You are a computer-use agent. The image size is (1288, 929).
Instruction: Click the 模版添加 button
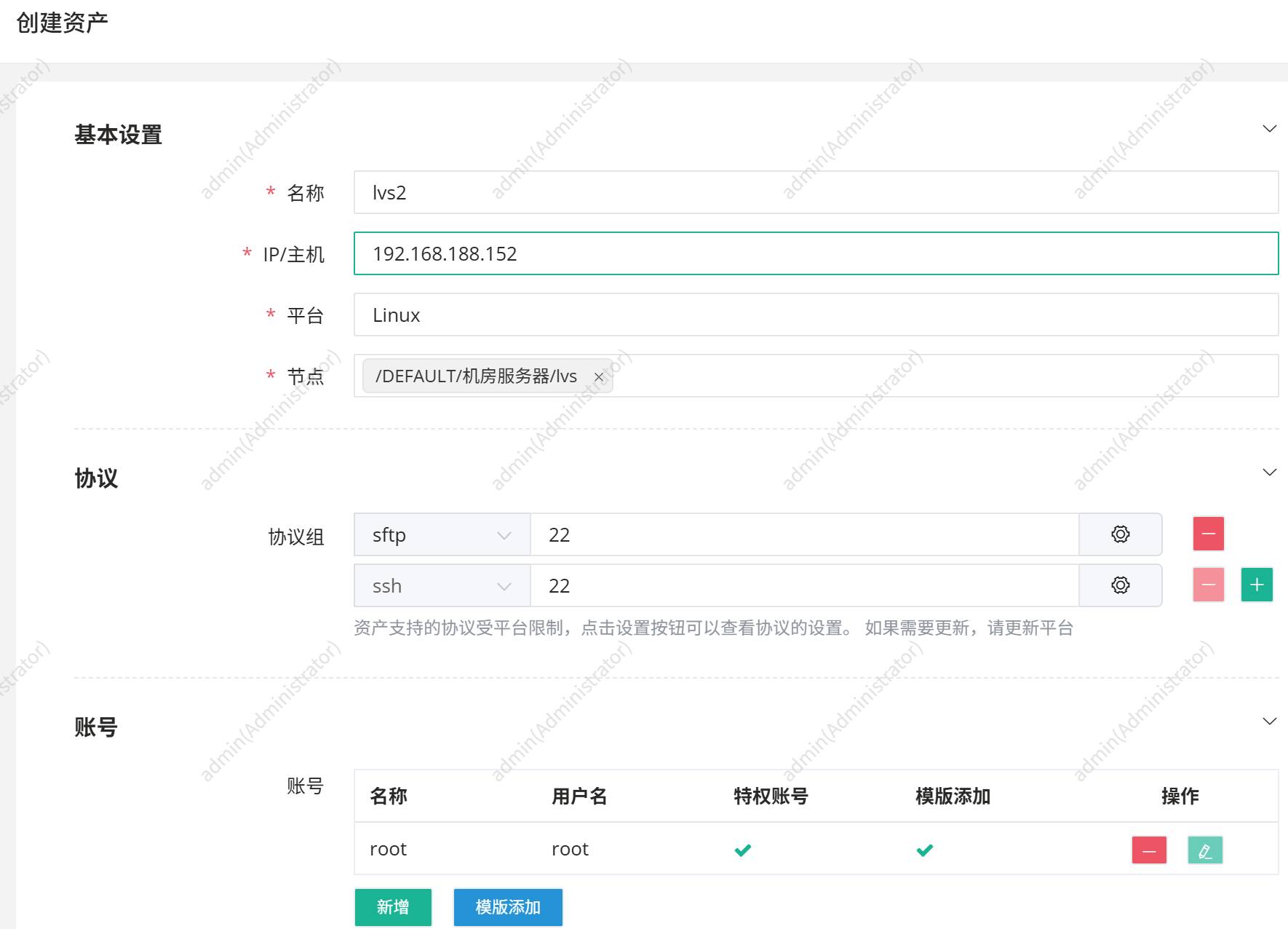pos(508,907)
